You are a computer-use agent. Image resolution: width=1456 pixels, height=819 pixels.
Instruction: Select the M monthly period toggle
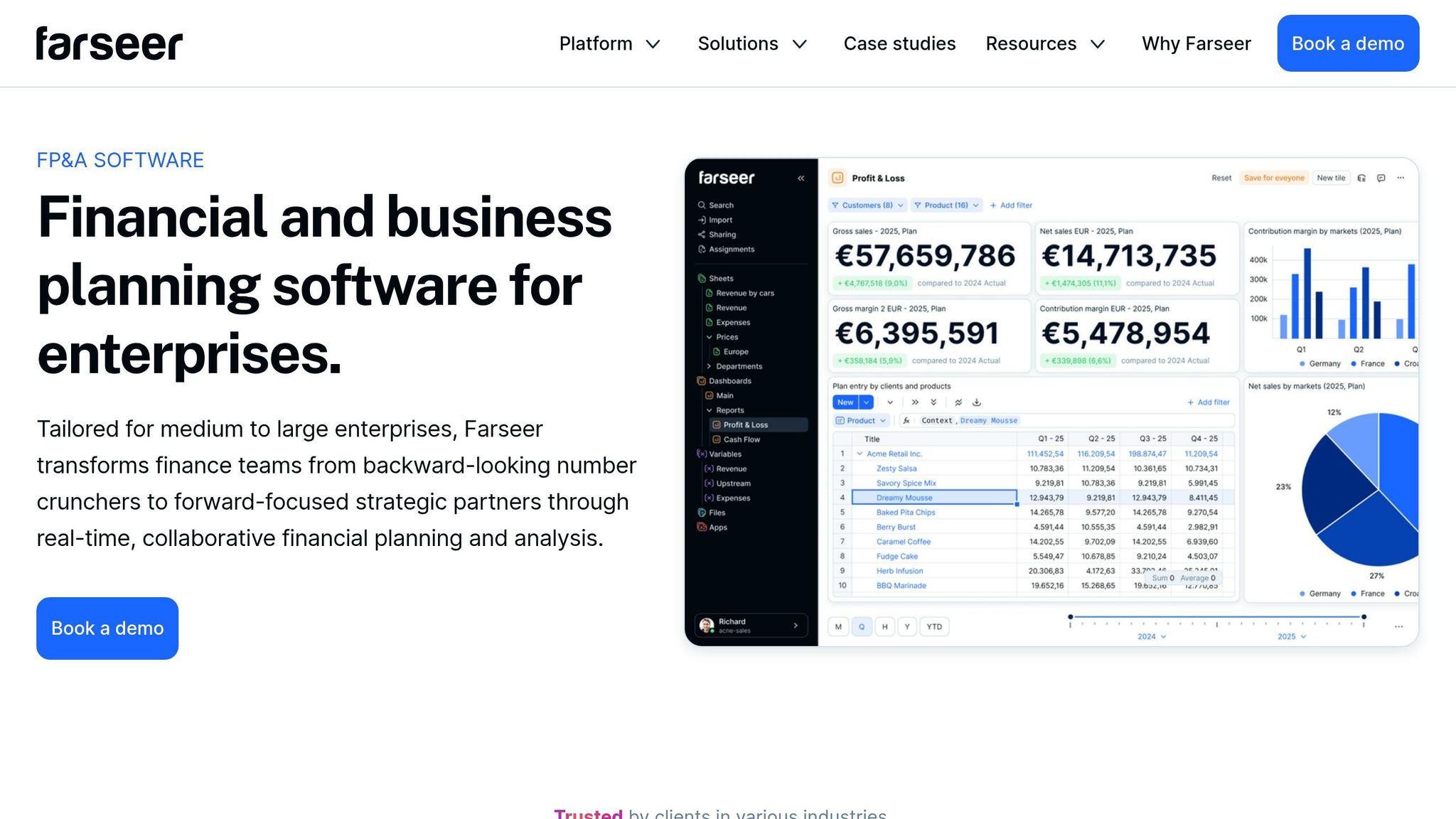(838, 627)
